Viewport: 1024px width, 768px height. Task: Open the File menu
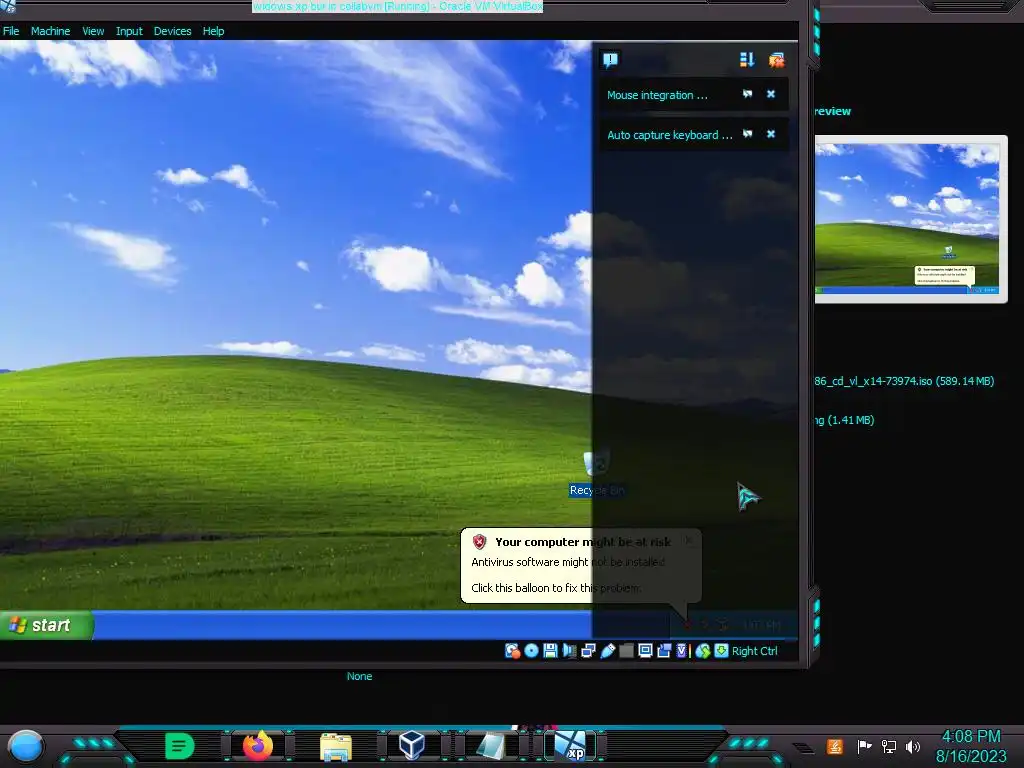(10, 31)
